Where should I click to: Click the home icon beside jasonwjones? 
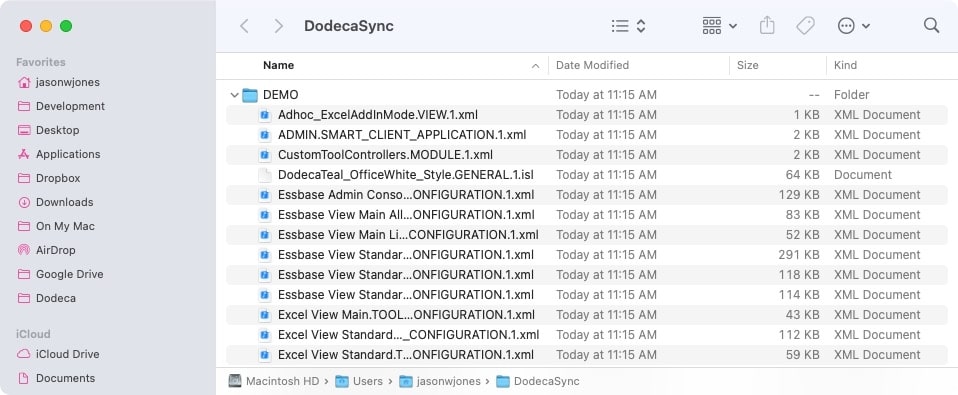click(x=24, y=82)
